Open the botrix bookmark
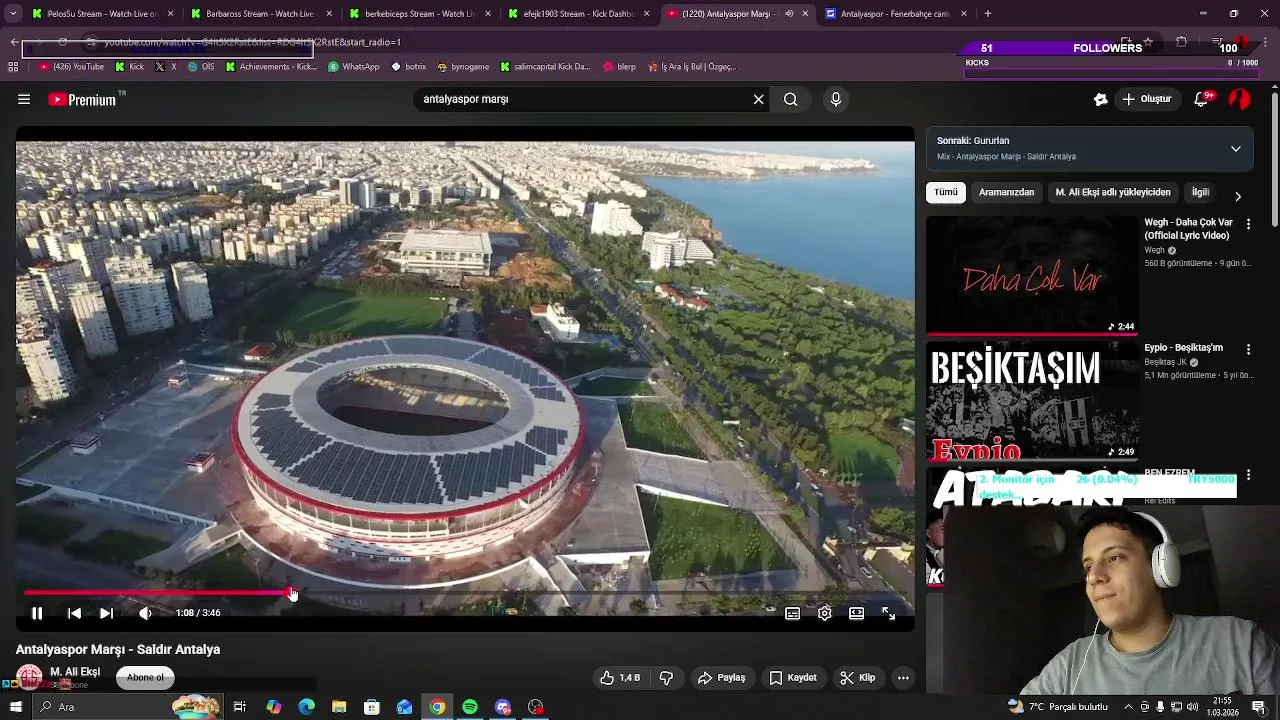Screen dimensions: 1280x720 click(409, 67)
